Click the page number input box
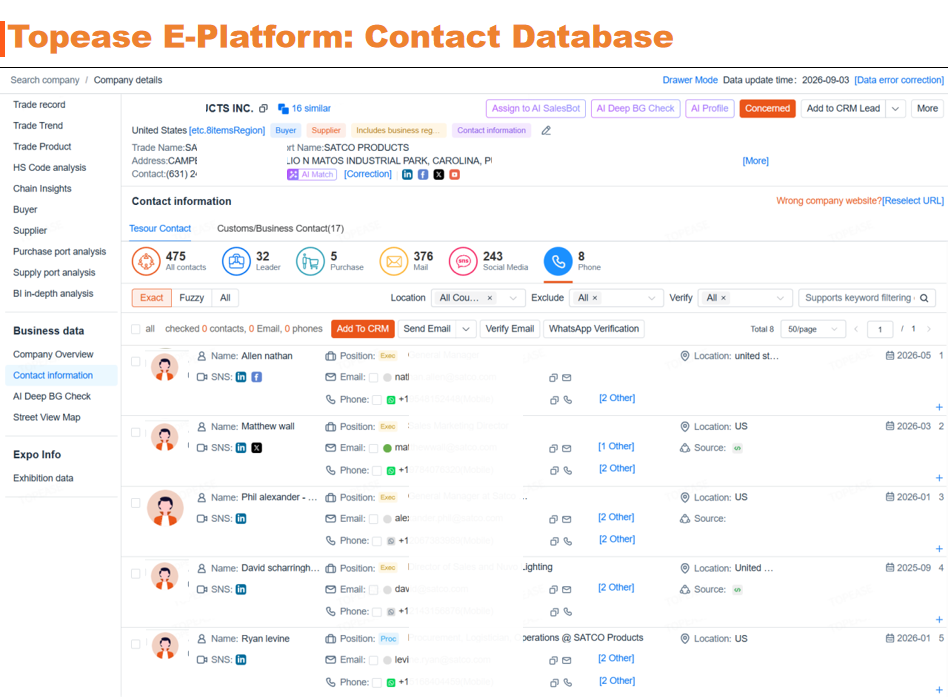Viewport: 948px width, 697px height. 880,329
